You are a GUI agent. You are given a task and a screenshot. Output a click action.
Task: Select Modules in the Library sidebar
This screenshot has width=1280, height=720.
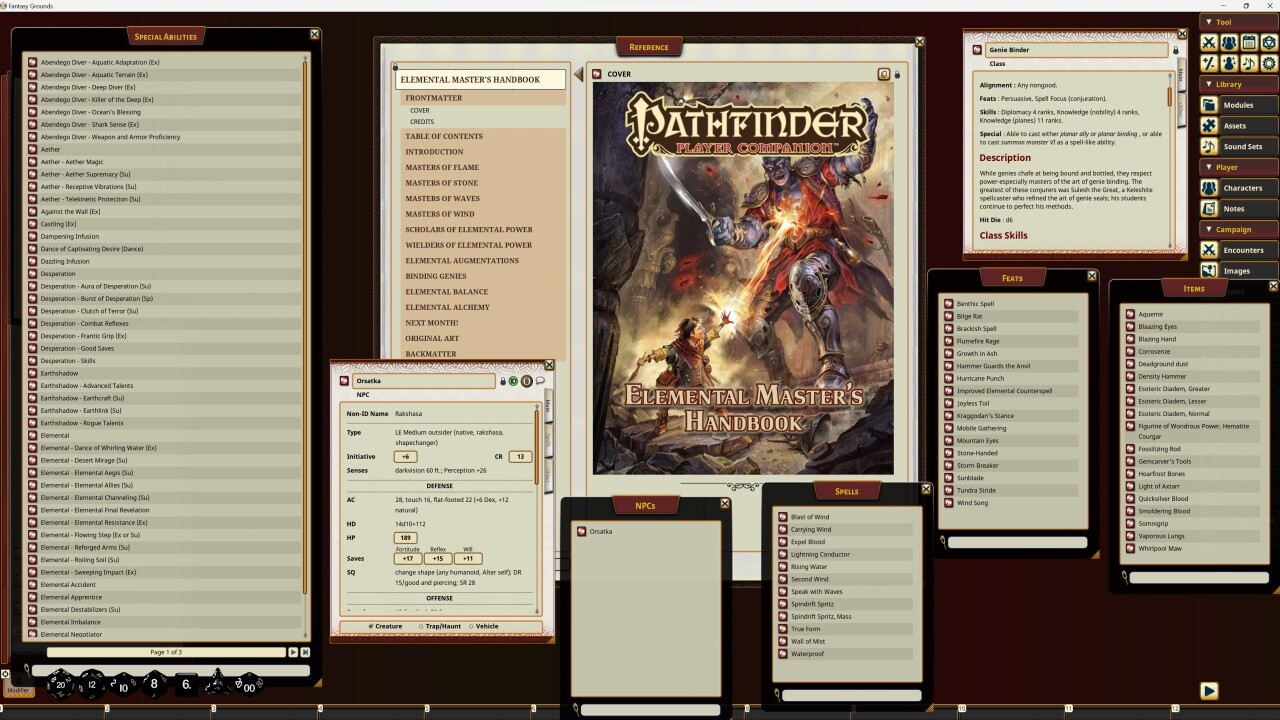pyautogui.click(x=1239, y=104)
